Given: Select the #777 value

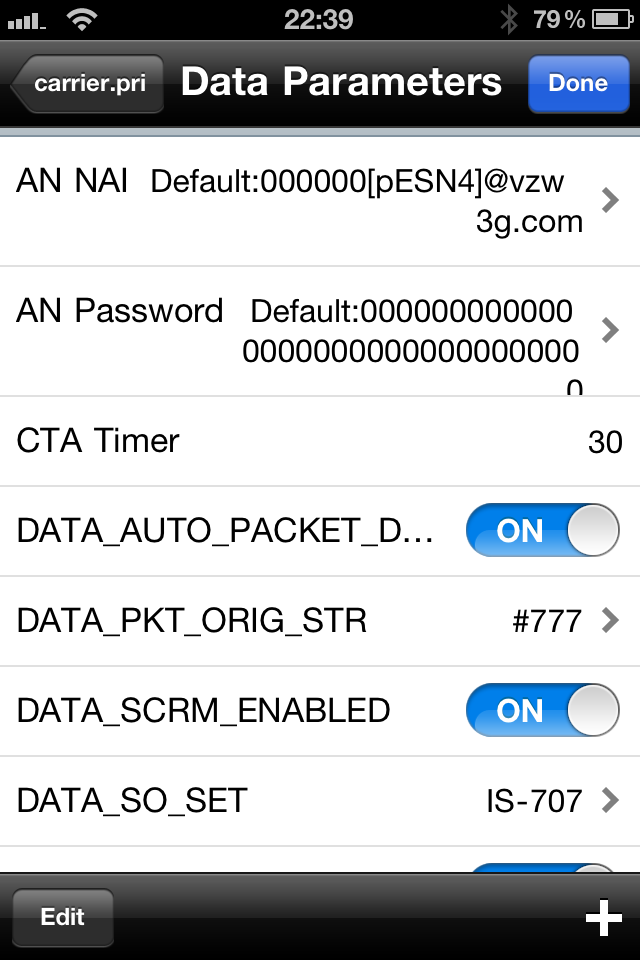Looking at the screenshot, I should (547, 621).
